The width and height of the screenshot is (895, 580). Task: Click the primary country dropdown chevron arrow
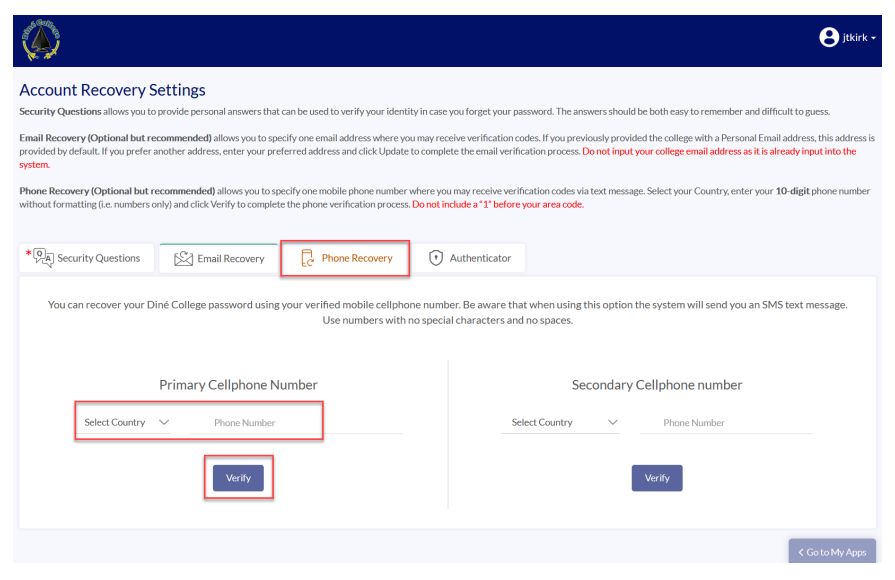coord(164,422)
